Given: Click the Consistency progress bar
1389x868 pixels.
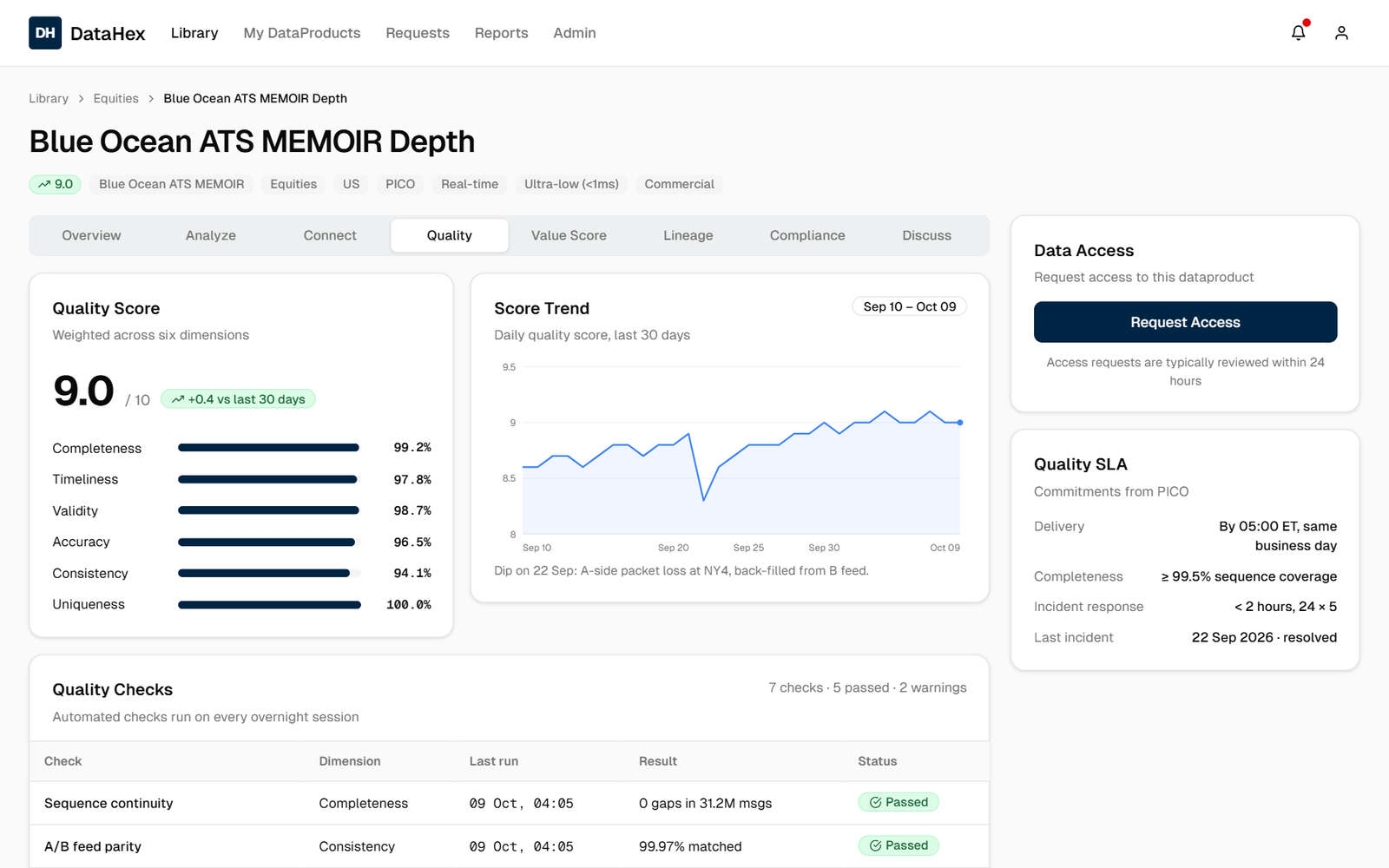Looking at the screenshot, I should [269, 573].
